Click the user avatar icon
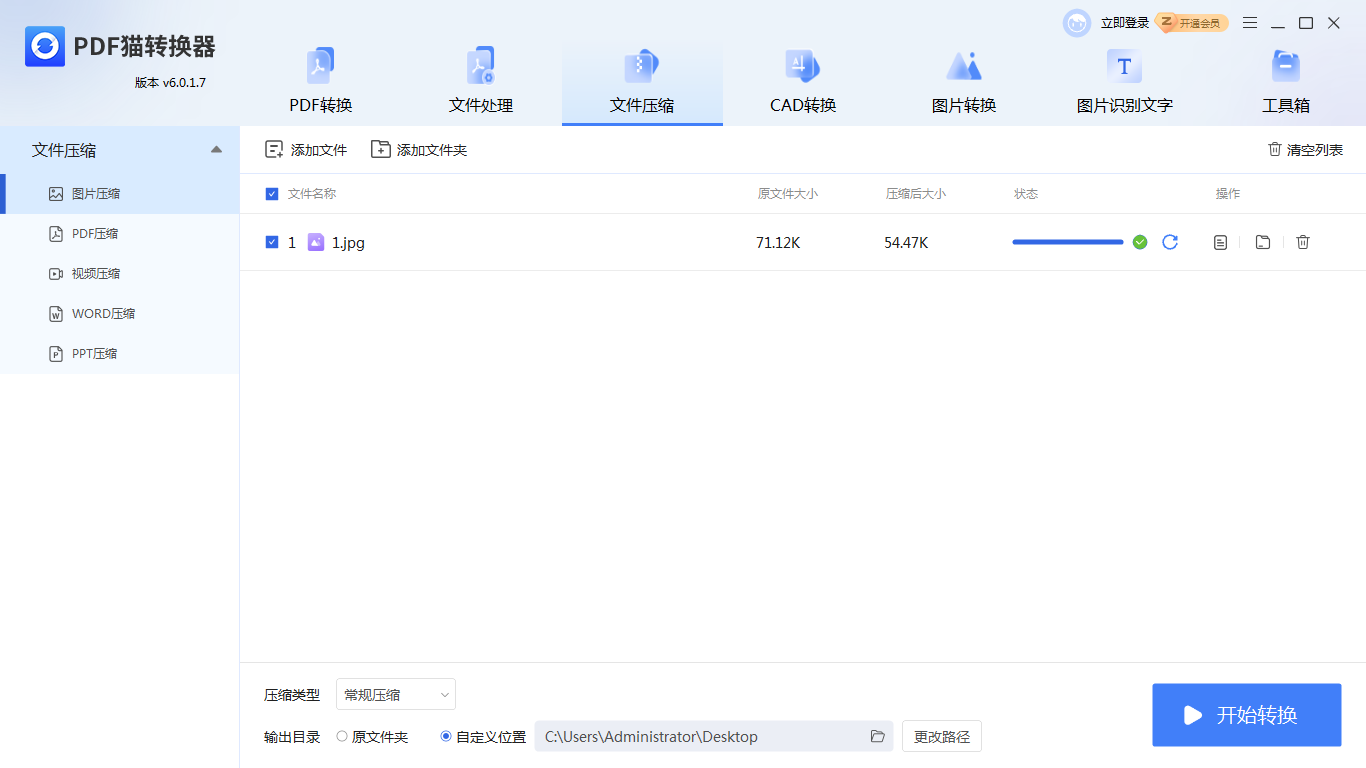The height and width of the screenshot is (768, 1366). click(x=1077, y=23)
